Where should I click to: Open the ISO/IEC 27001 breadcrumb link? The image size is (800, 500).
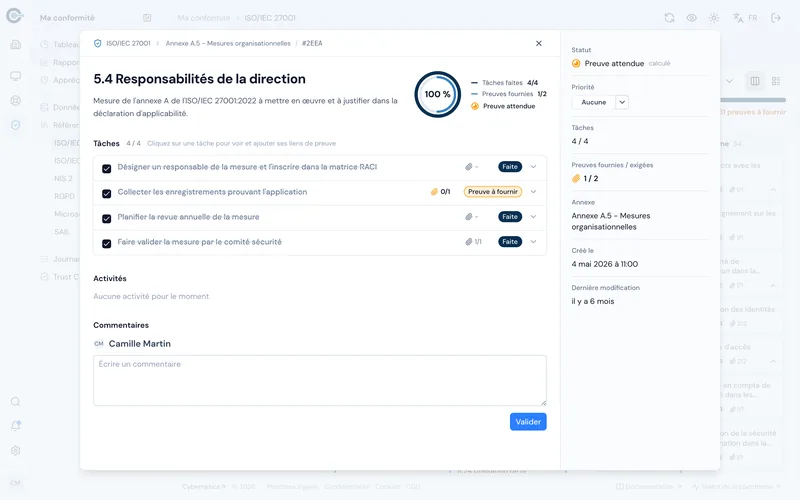[128, 43]
